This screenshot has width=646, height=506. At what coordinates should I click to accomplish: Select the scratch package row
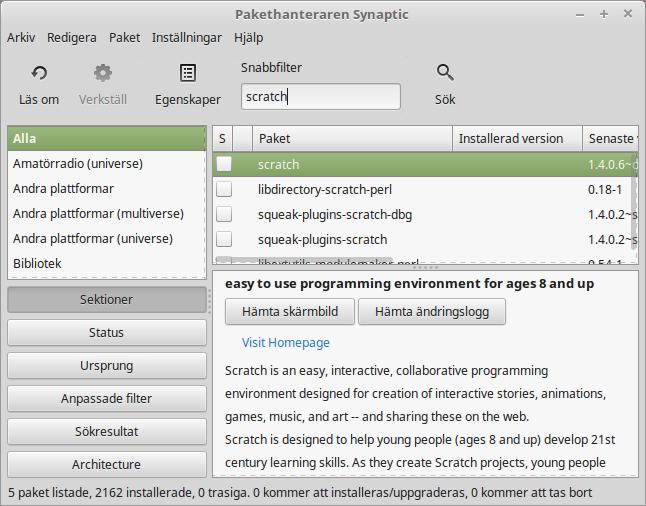pyautogui.click(x=425, y=164)
